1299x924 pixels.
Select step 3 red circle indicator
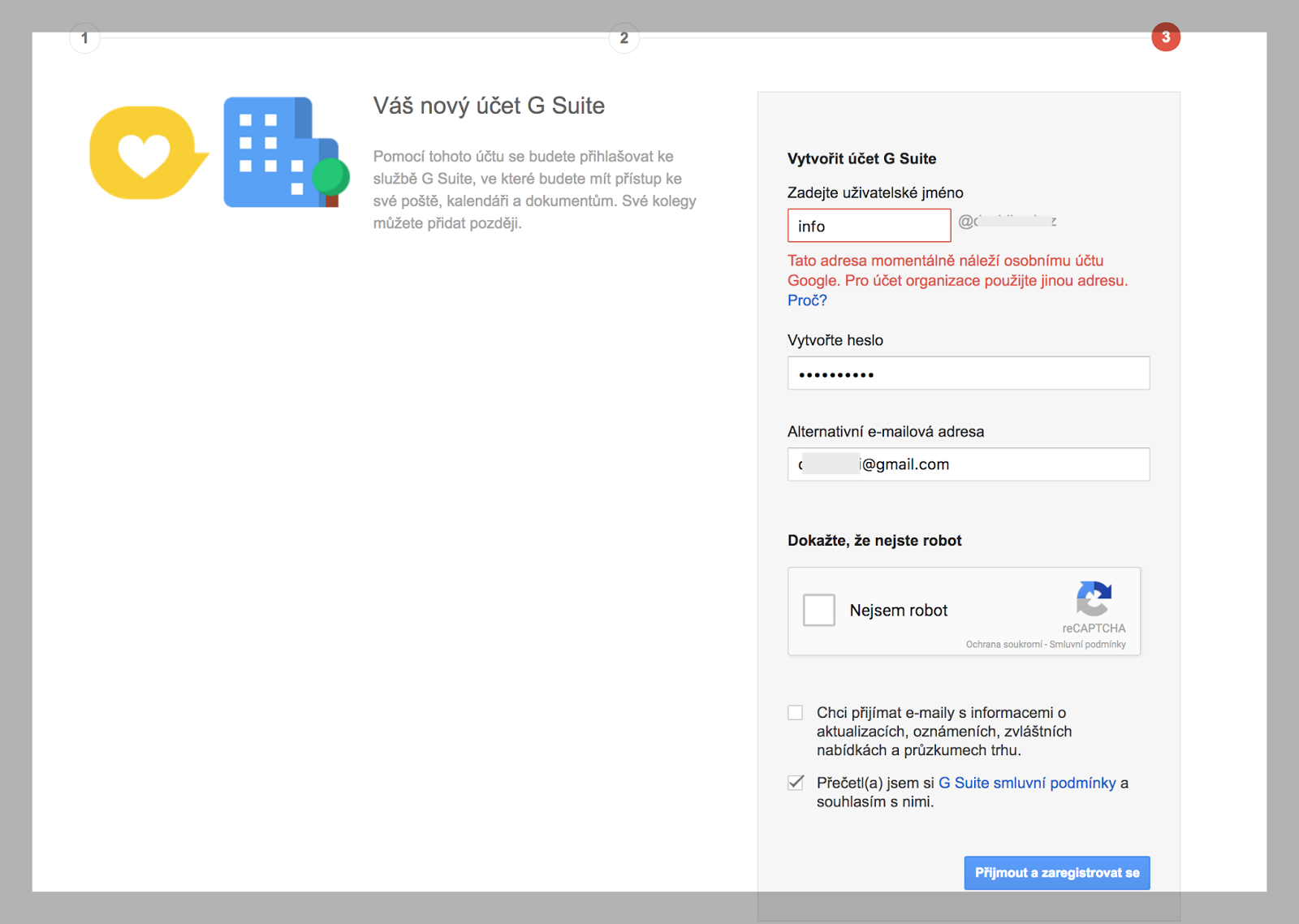pos(1166,37)
